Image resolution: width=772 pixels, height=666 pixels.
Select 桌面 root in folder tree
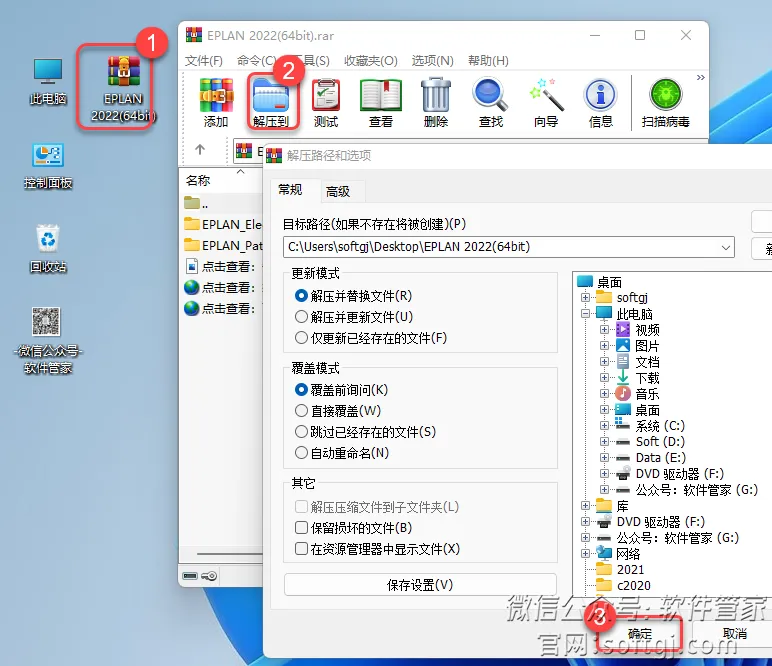coord(600,282)
